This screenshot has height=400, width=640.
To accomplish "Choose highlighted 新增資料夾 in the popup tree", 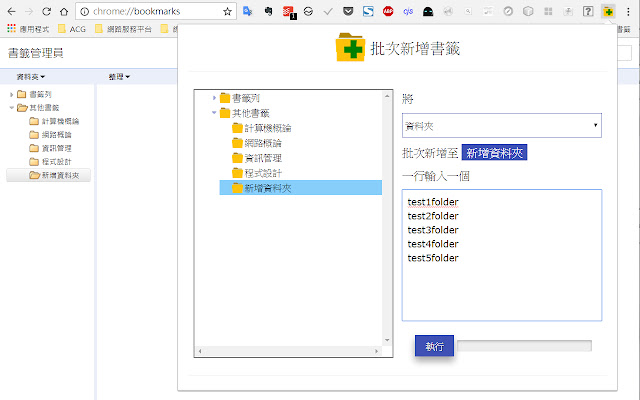I will 300,188.
